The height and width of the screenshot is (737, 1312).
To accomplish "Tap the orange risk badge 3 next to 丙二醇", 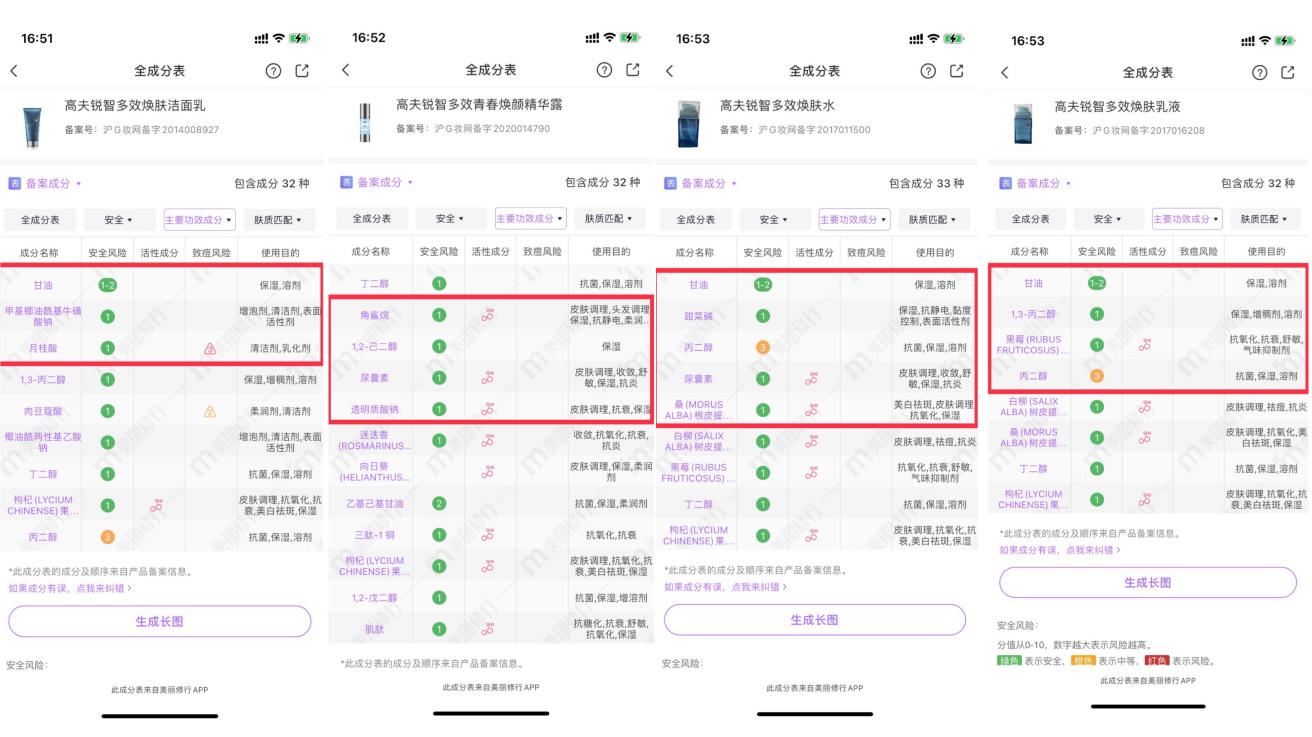I will point(107,536).
